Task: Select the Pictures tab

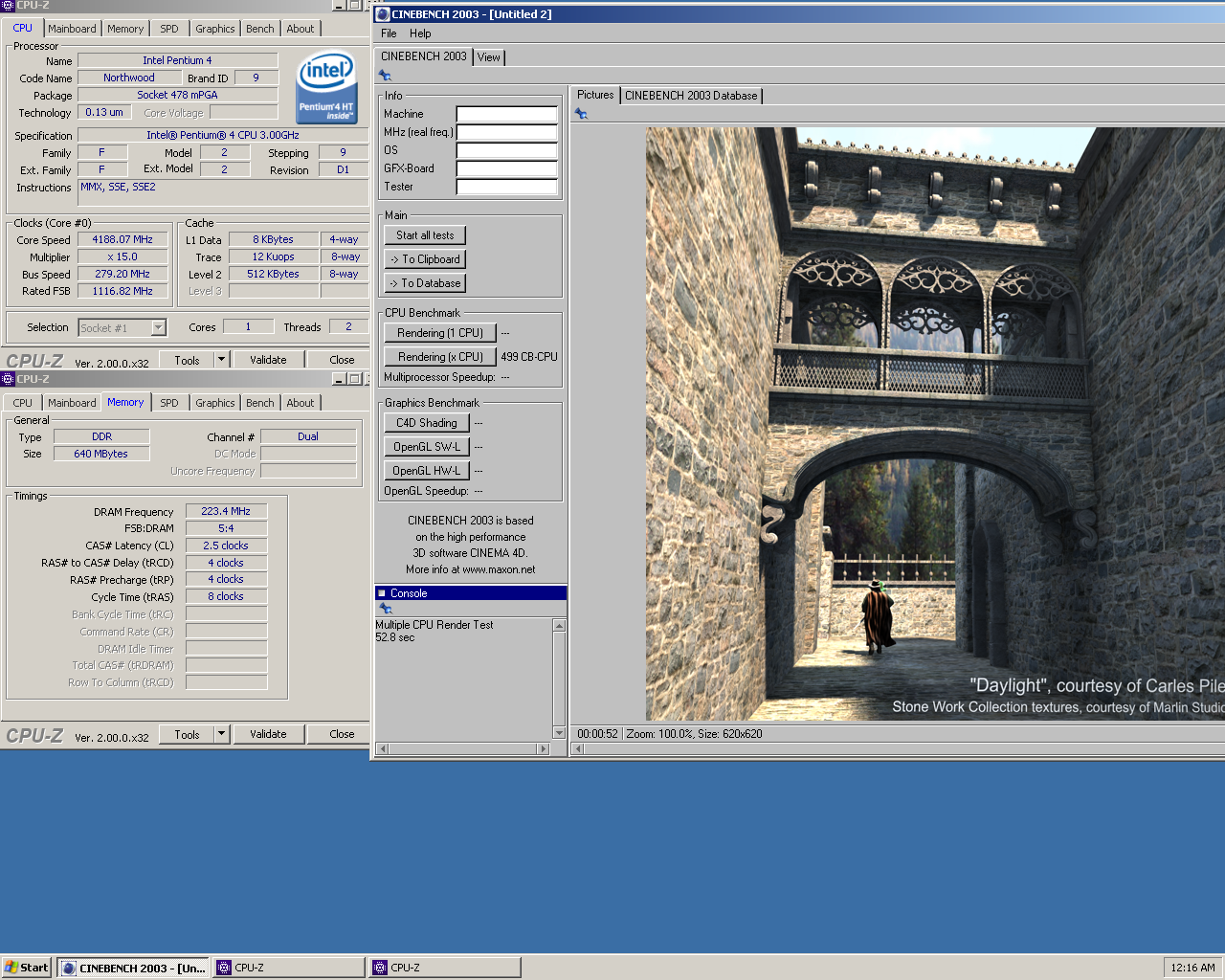Action: tap(595, 95)
